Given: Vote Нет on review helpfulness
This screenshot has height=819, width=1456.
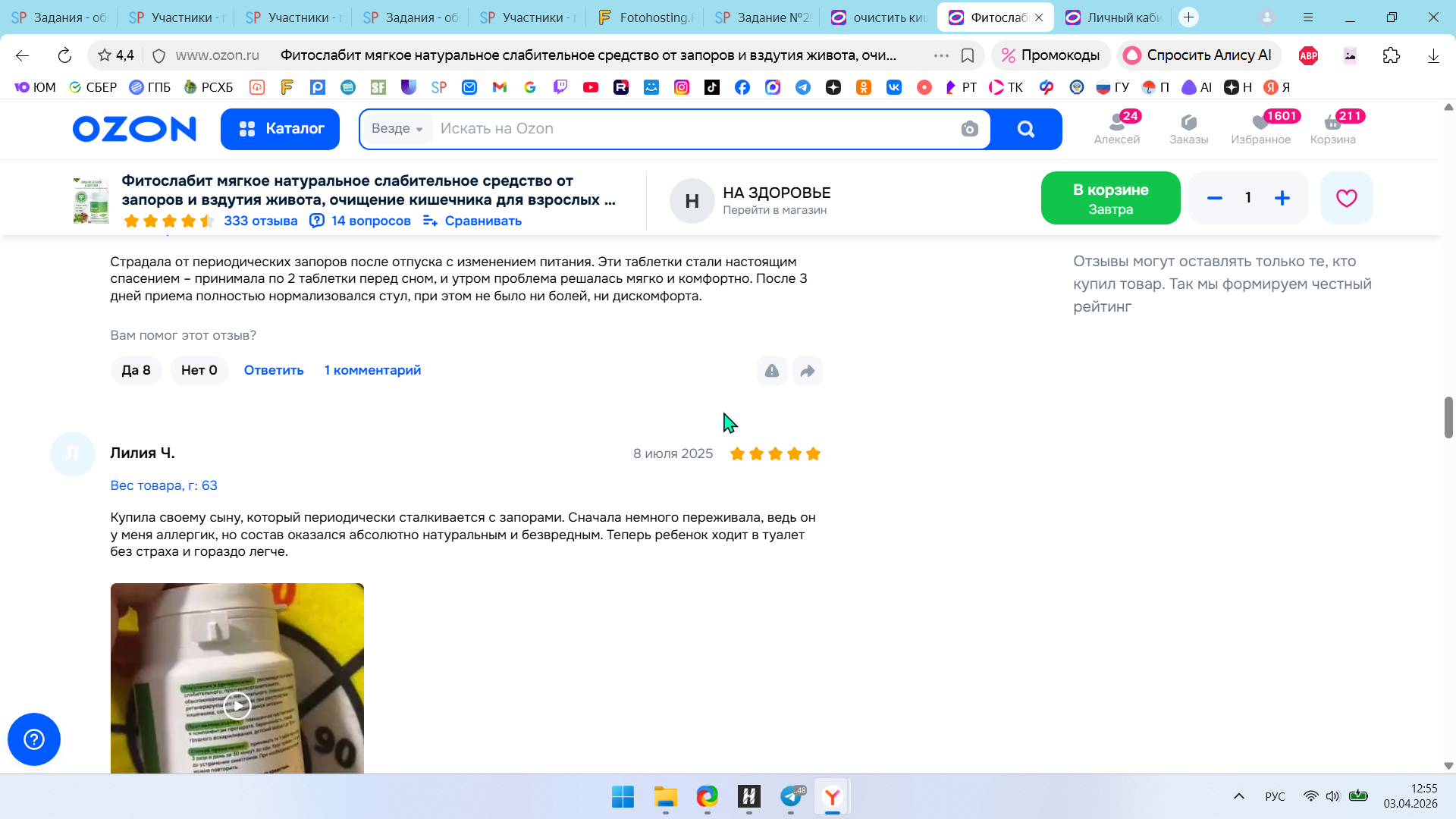Looking at the screenshot, I should (199, 370).
